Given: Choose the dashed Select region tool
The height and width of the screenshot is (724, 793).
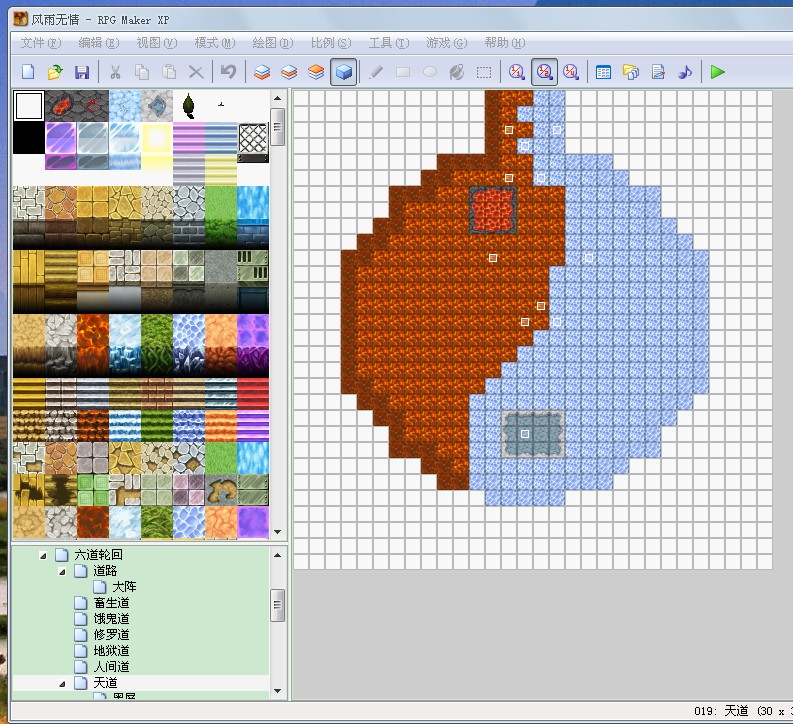Looking at the screenshot, I should (484, 72).
